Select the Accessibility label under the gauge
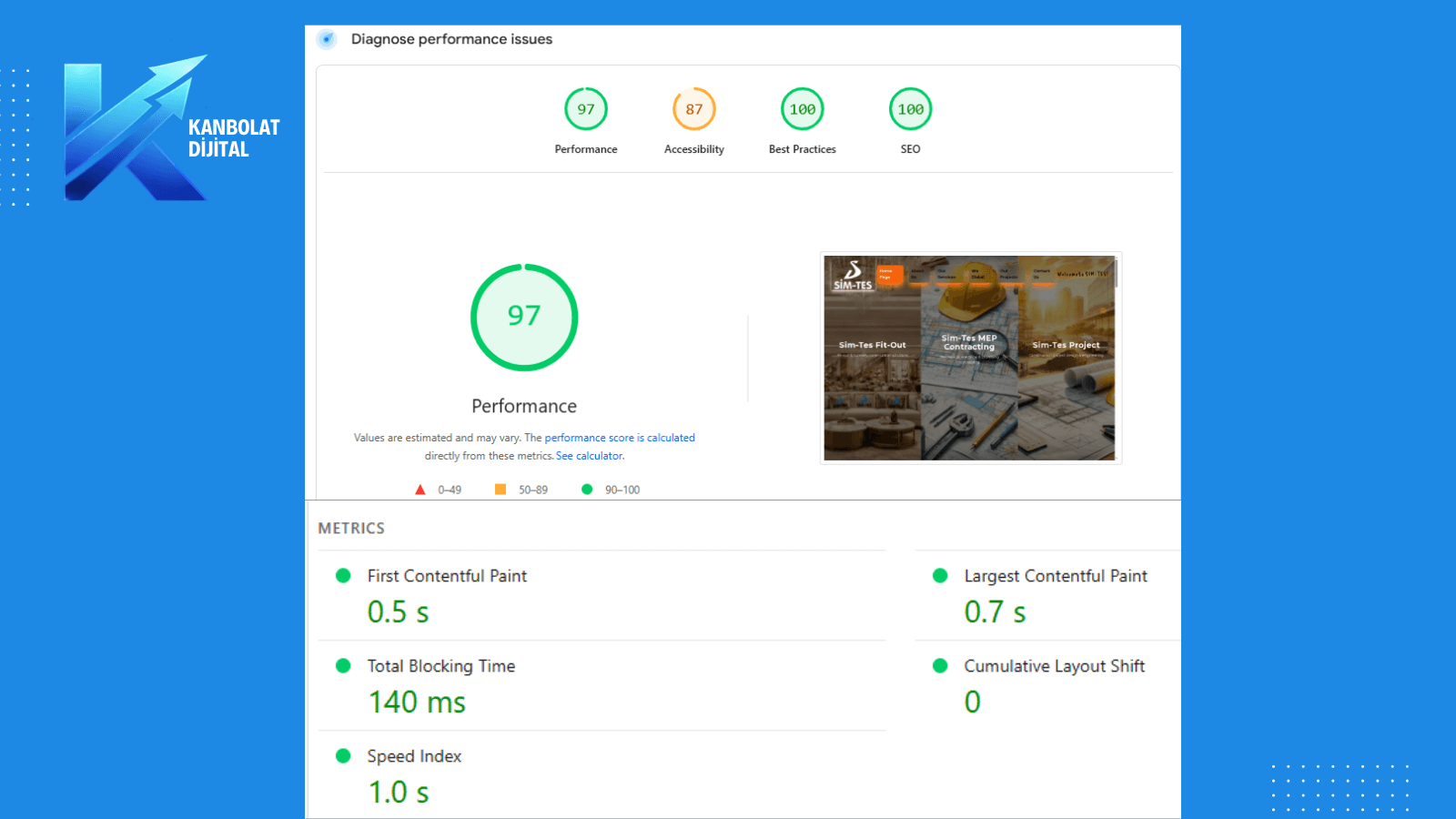This screenshot has height=819, width=1456. coord(694,149)
